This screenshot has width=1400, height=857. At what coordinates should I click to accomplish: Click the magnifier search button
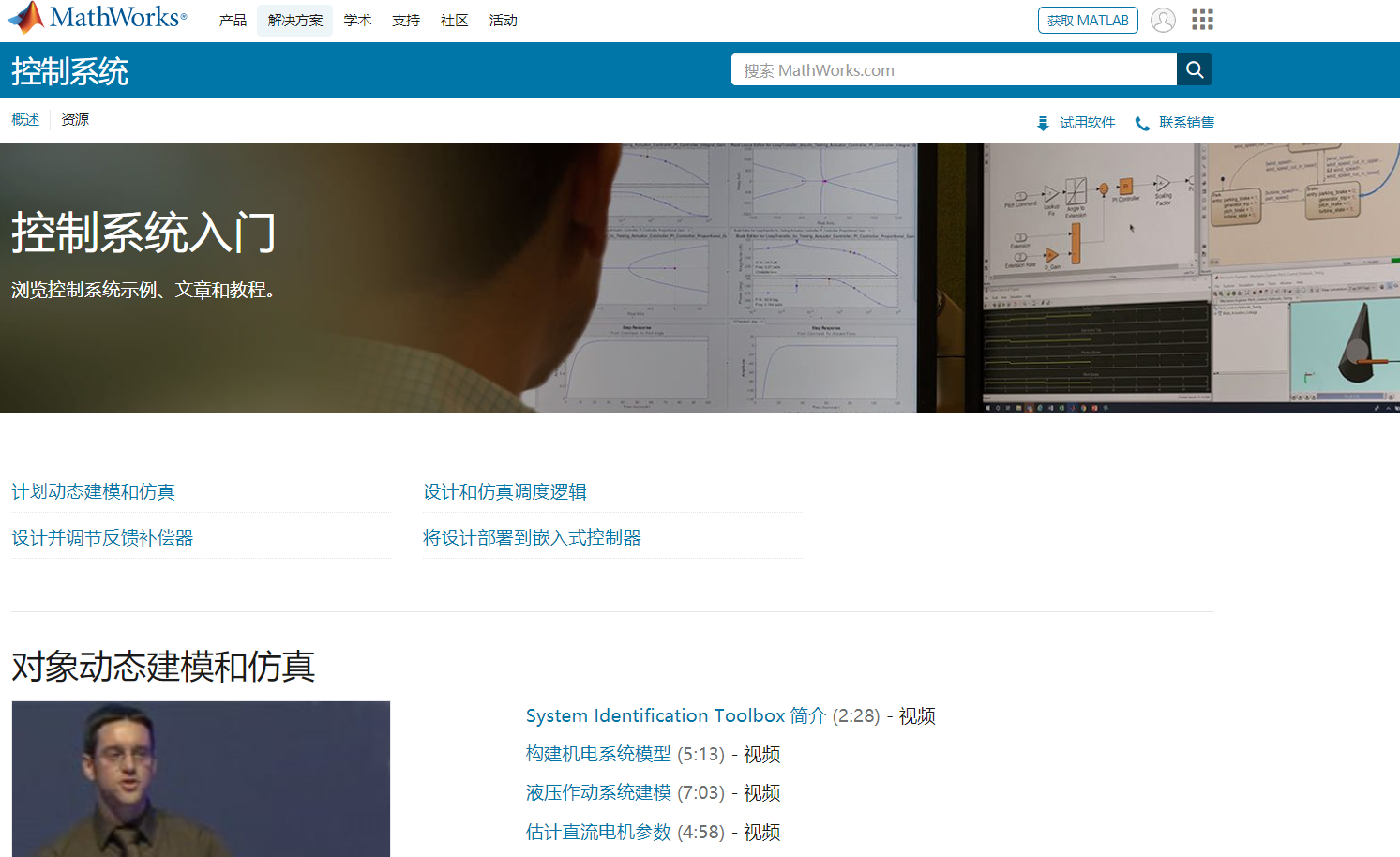coord(1195,69)
